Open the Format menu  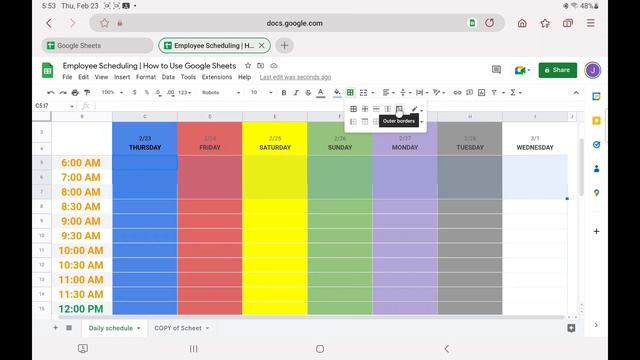pyautogui.click(x=146, y=77)
